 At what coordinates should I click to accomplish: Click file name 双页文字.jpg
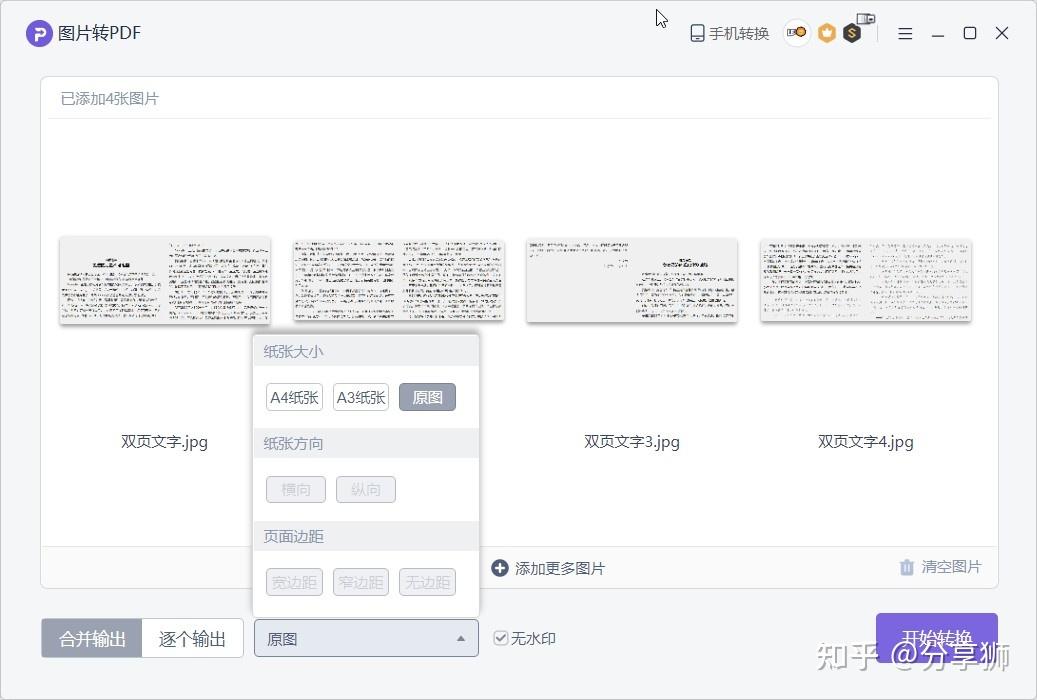(165, 441)
